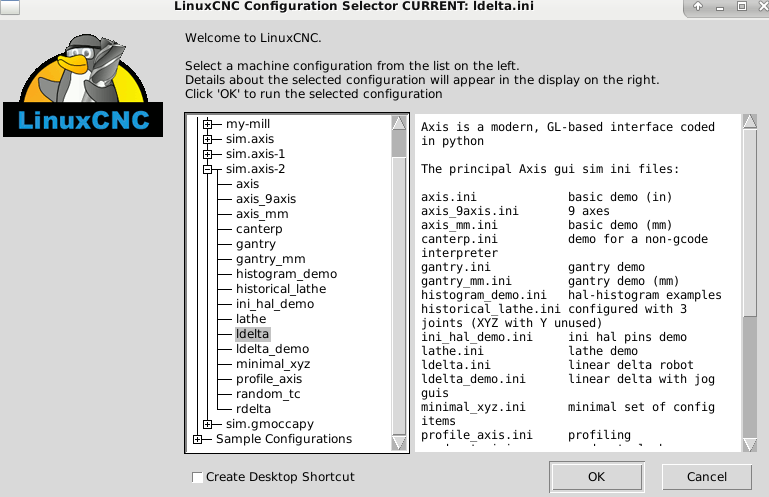This screenshot has height=497, width=769.
Task: Select the gantry_mm configuration
Action: (270, 259)
